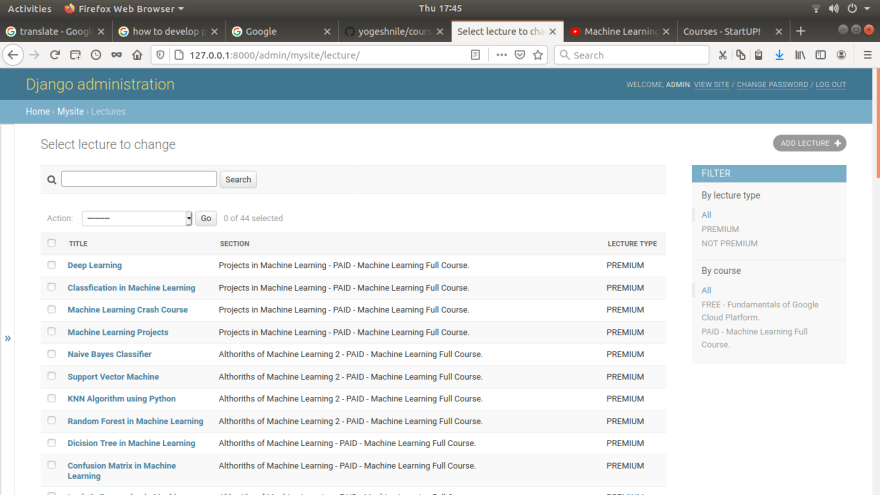Open the Library bookmarks icon

tap(800, 55)
